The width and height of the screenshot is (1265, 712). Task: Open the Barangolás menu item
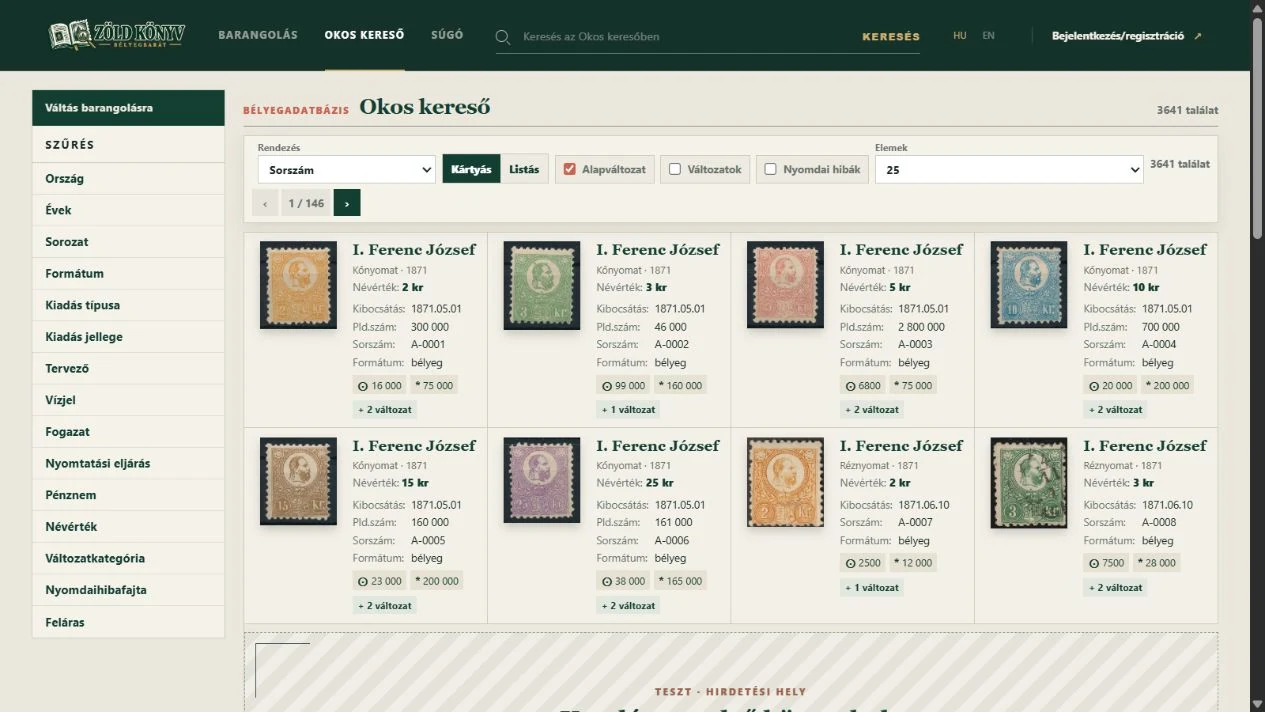point(258,35)
